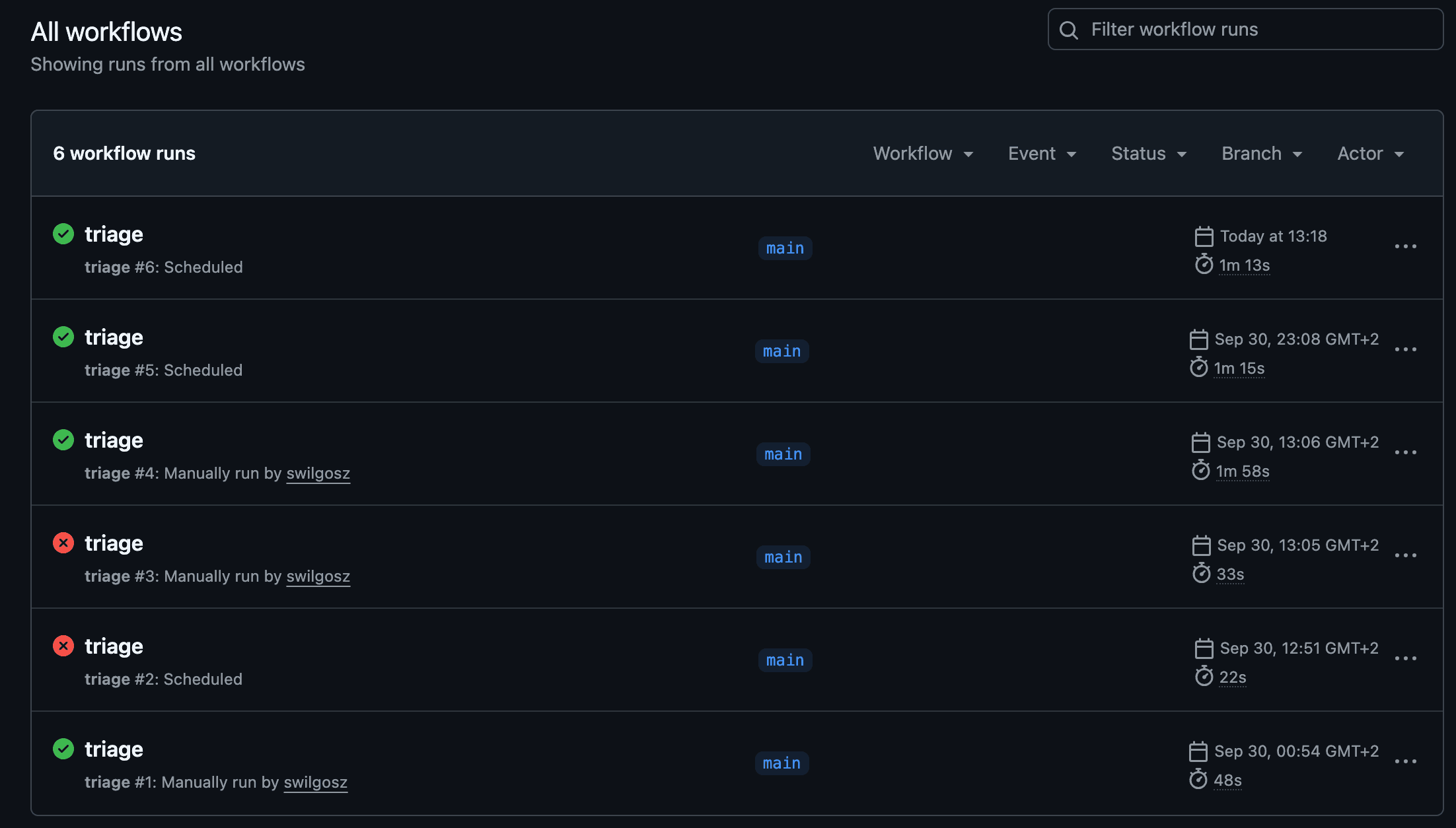Click the success status icon for triage #4
This screenshot has height=828, width=1456.
[x=63, y=440]
